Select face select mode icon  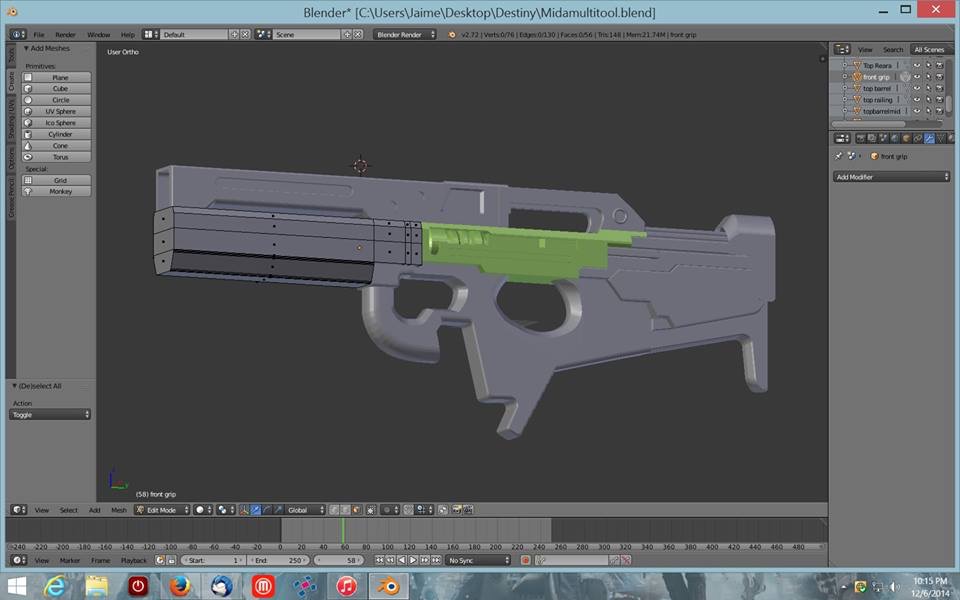pos(356,510)
